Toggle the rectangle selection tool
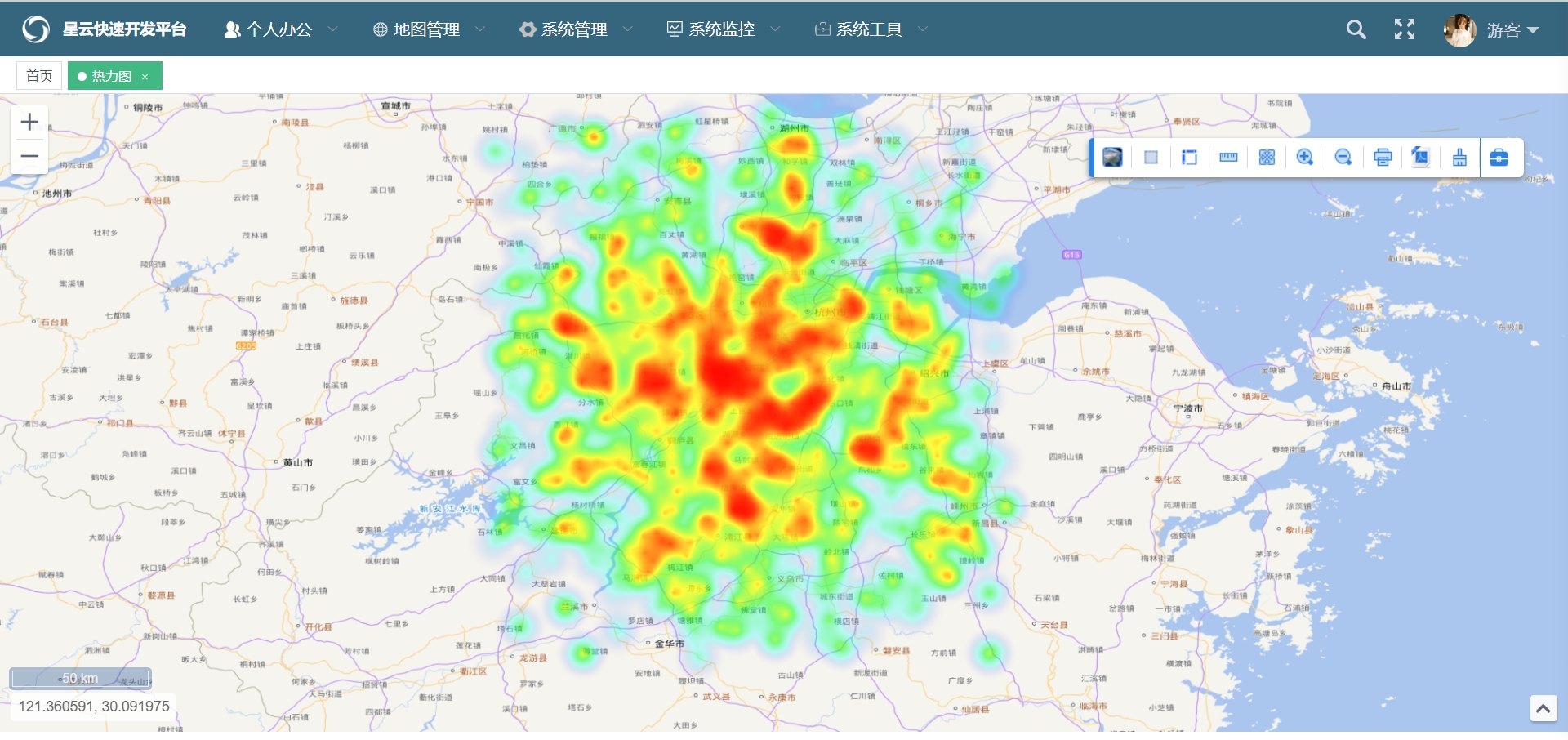Image resolution: width=1568 pixels, height=740 pixels. (x=1151, y=158)
